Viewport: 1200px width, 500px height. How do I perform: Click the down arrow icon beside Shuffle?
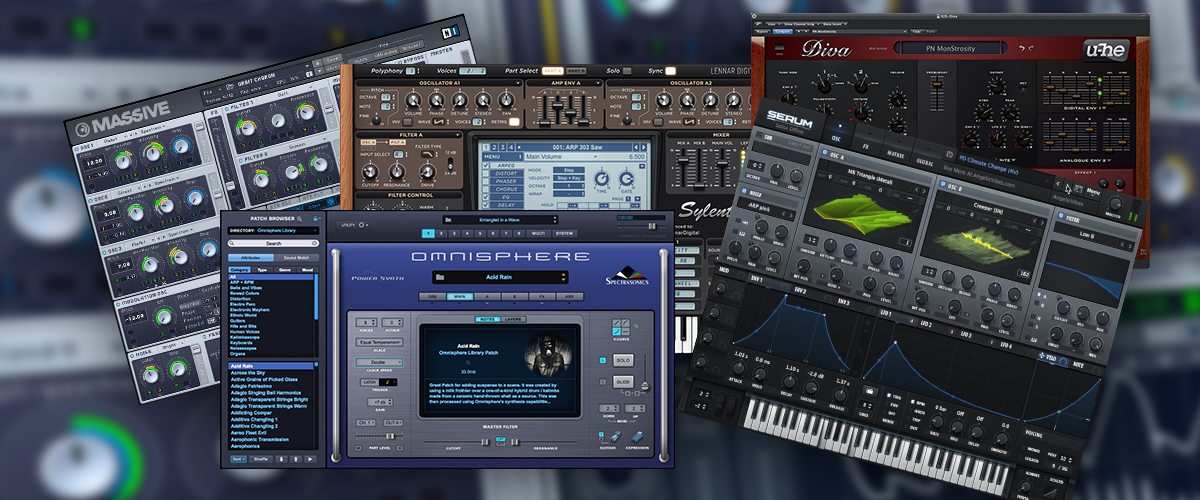click(281, 459)
